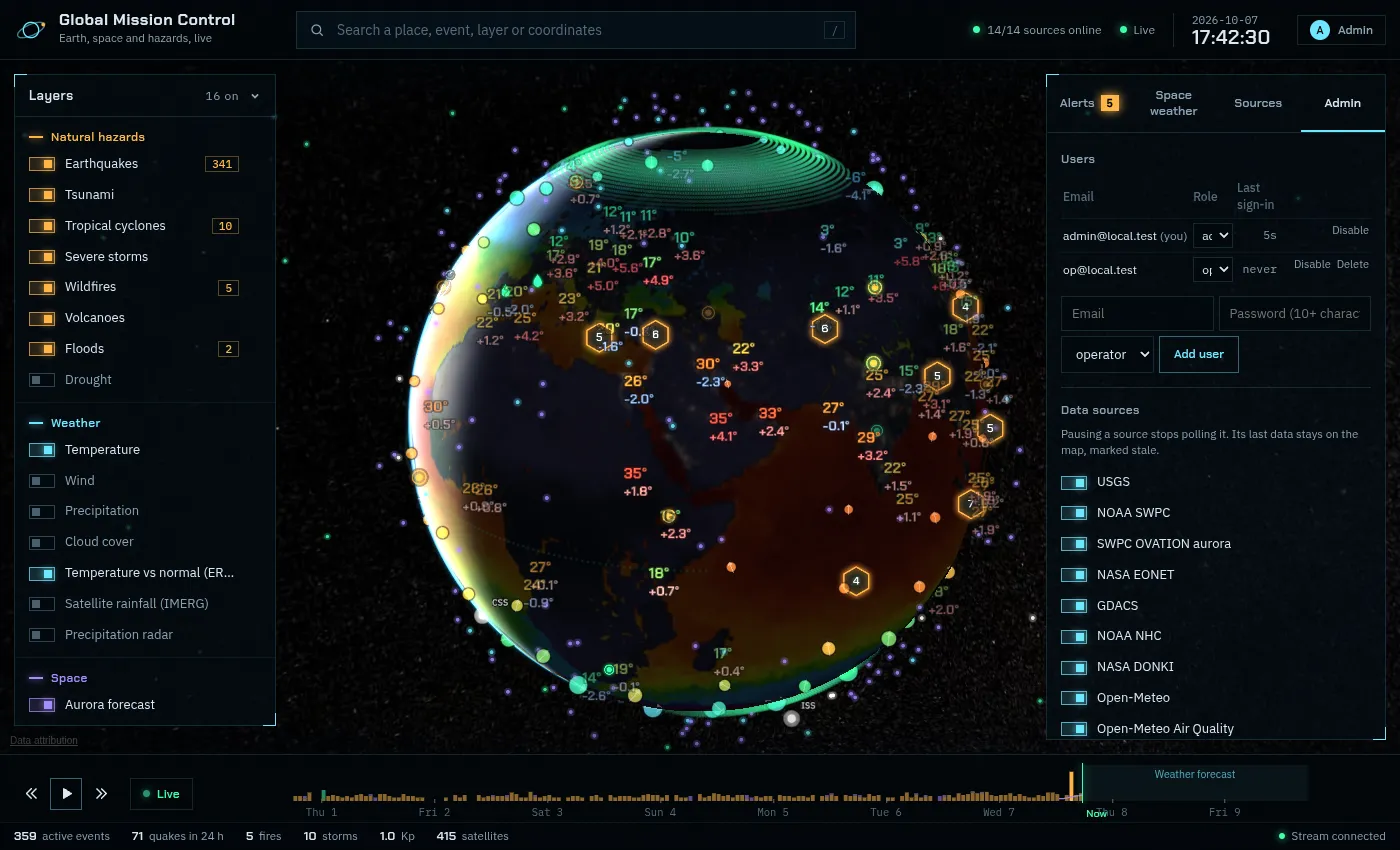Select the Admin tab in the panel
1400x850 pixels.
[x=1342, y=103]
